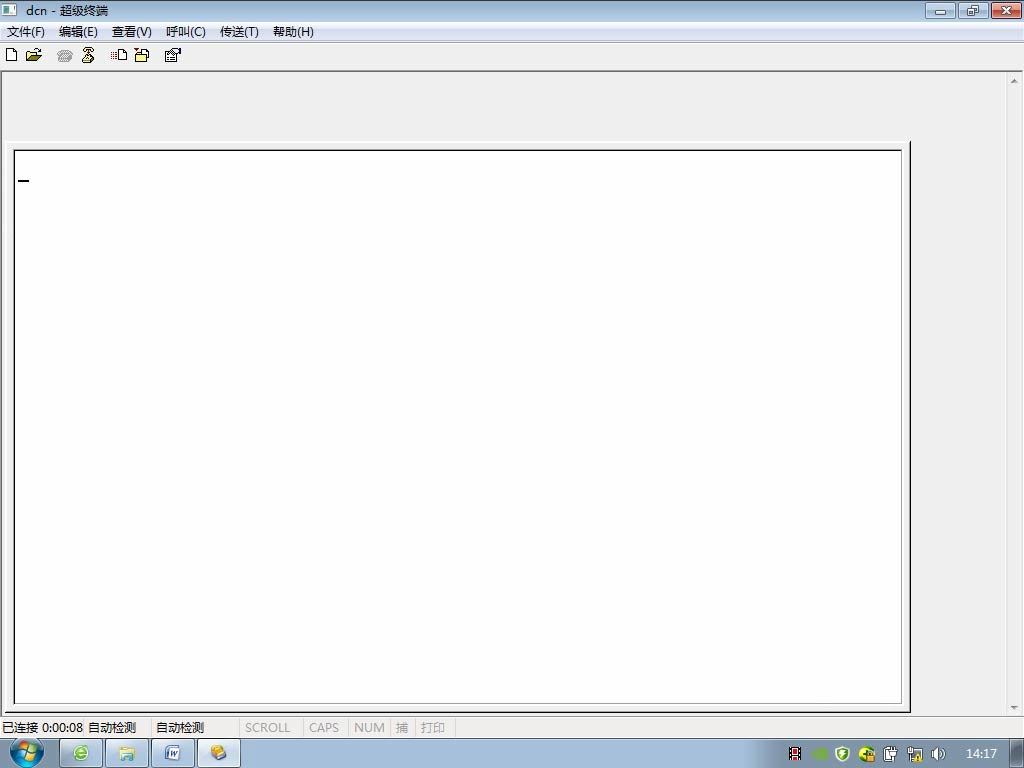This screenshot has height=768, width=1024.
Task: Open the 文件(F) menu
Action: click(x=25, y=31)
